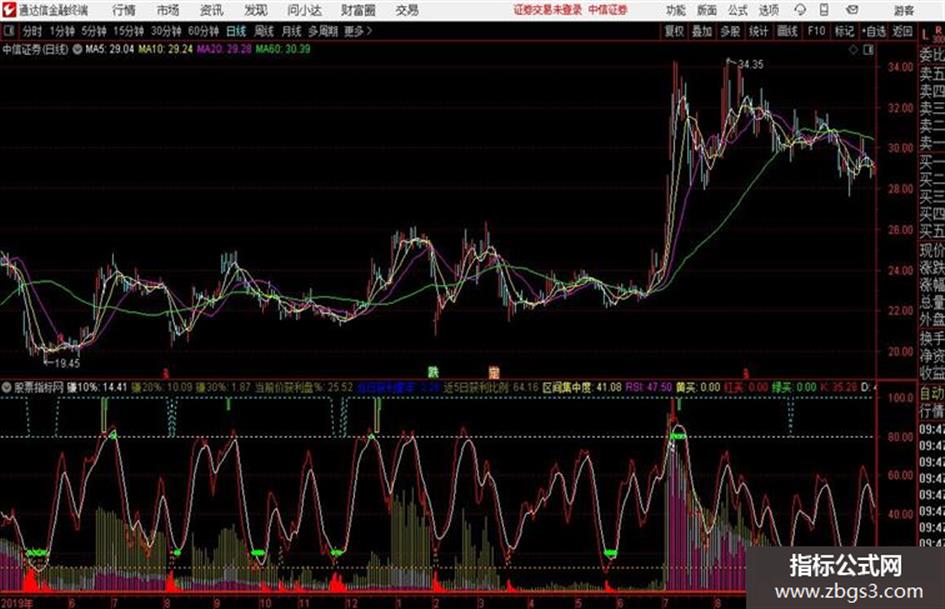
Task: Switch to the 5分钟 period tab
Action: [x=94, y=31]
